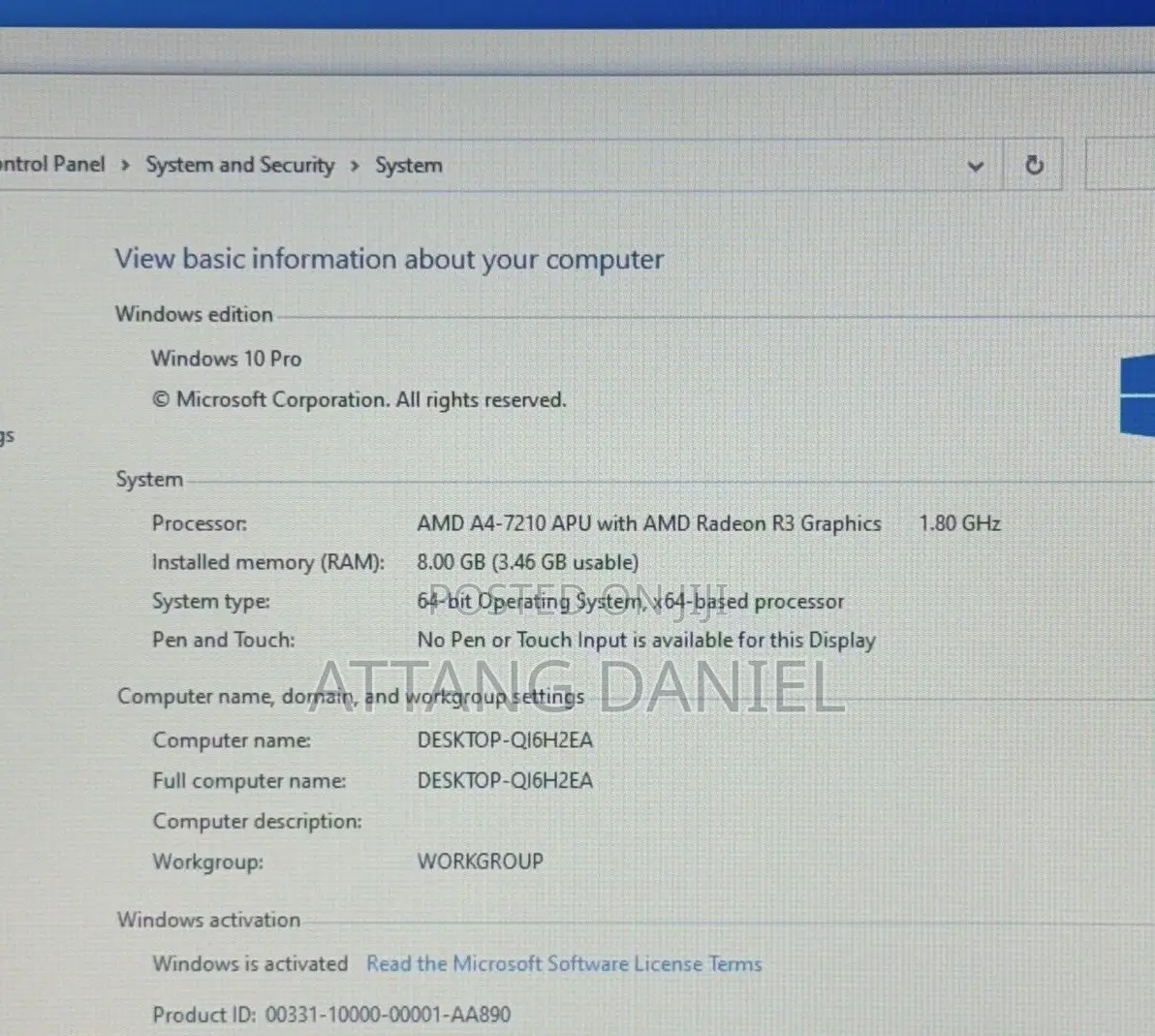Click the Installed memory (RAM) label
Screen dimensions: 1155x1036
click(x=268, y=562)
